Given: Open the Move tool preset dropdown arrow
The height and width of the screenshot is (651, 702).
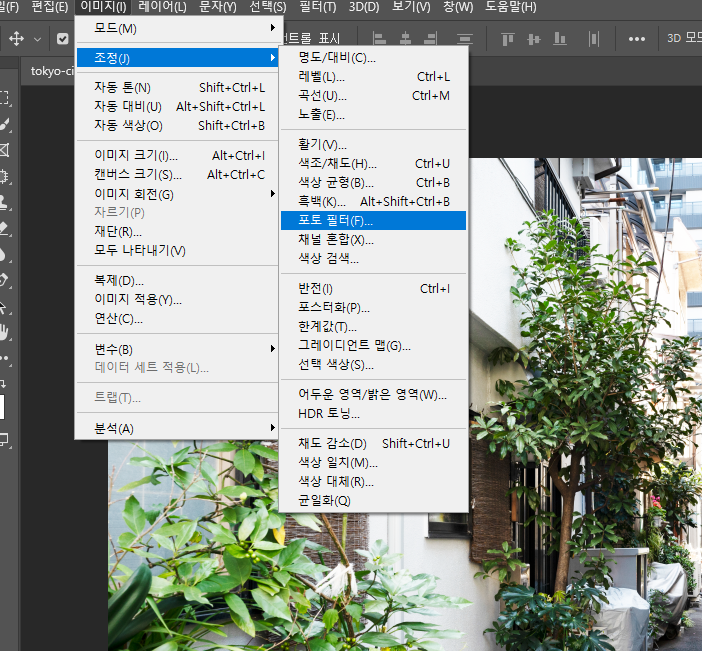Looking at the screenshot, I should (38, 39).
